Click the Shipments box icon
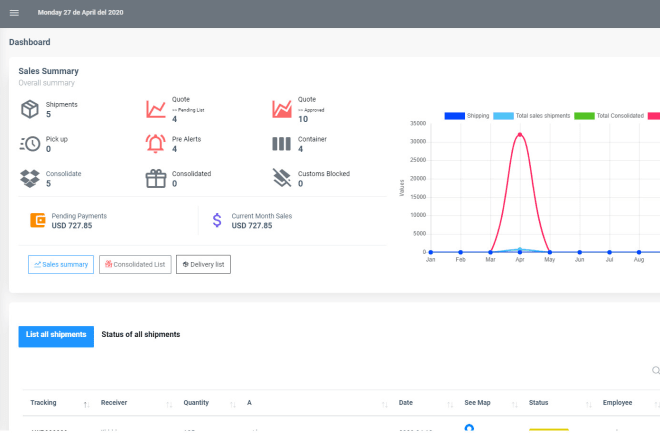660x440 pixels. pyautogui.click(x=29, y=109)
